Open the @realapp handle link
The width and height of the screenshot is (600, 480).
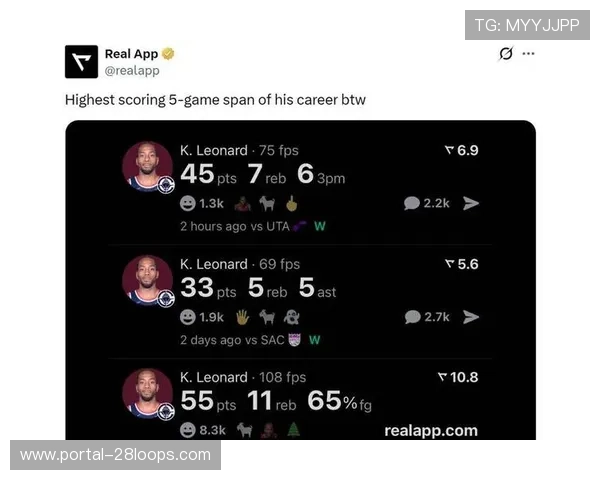click(x=132, y=70)
